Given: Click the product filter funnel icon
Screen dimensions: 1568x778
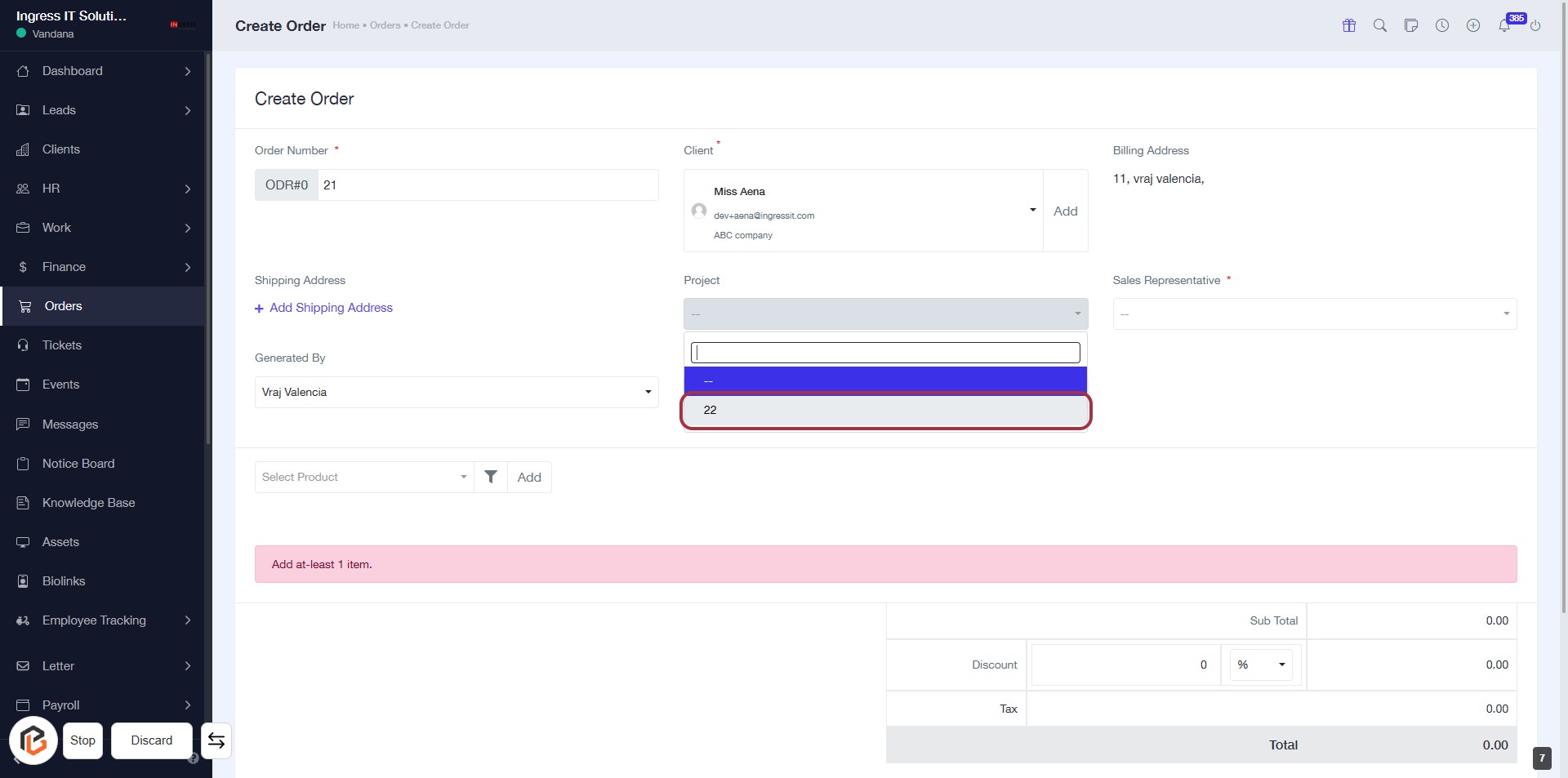Looking at the screenshot, I should point(491,477).
